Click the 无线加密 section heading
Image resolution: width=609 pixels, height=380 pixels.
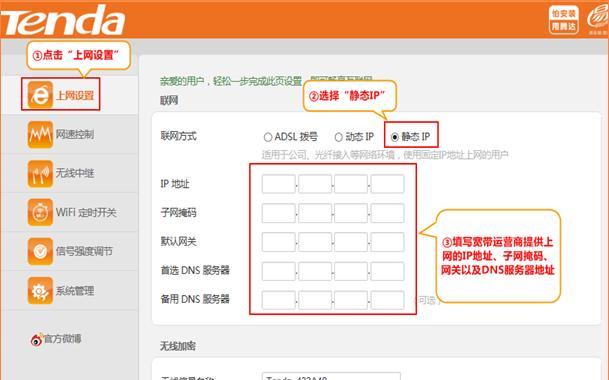click(x=178, y=346)
